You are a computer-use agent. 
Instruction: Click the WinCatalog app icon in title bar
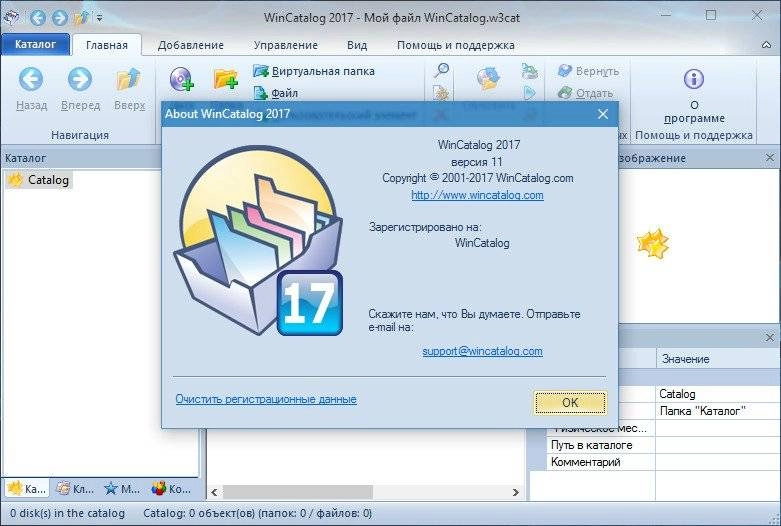[x=11, y=18]
